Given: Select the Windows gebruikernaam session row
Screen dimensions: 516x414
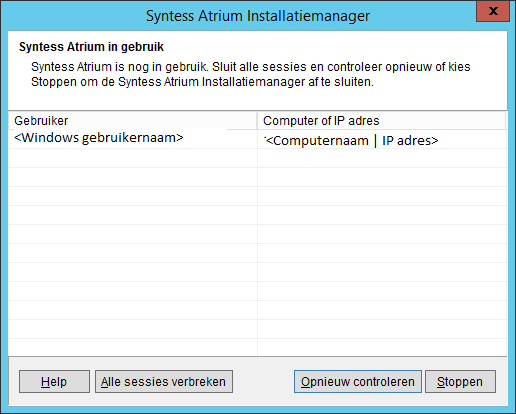Looking at the screenshot, I should pyautogui.click(x=257, y=139).
